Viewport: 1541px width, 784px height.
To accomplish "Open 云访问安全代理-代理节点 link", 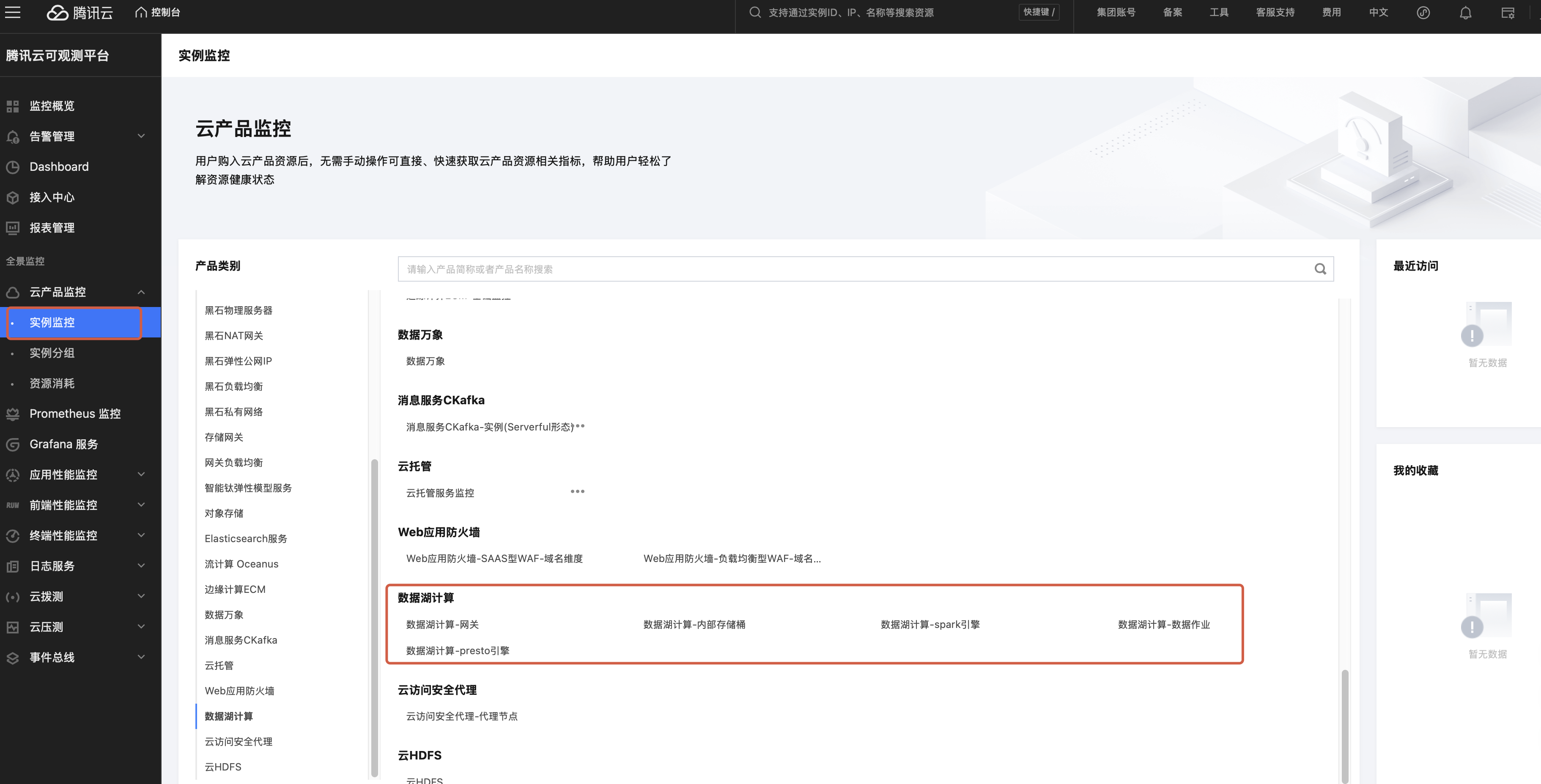I will 461,716.
